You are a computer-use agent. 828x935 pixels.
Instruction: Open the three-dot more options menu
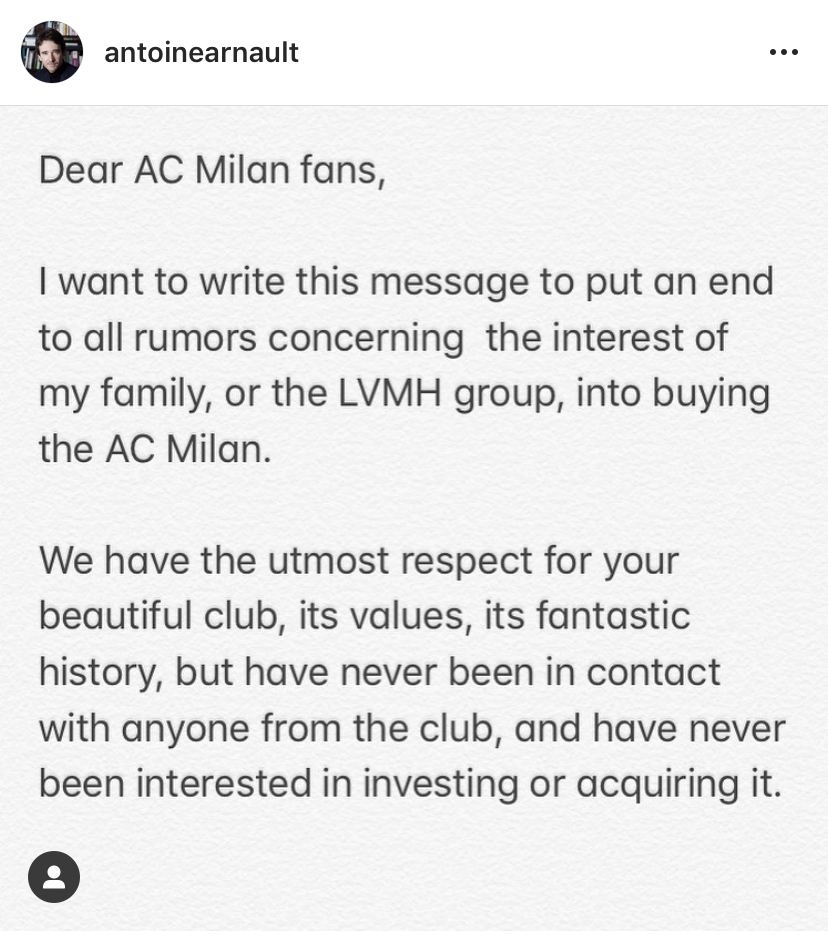pos(783,53)
